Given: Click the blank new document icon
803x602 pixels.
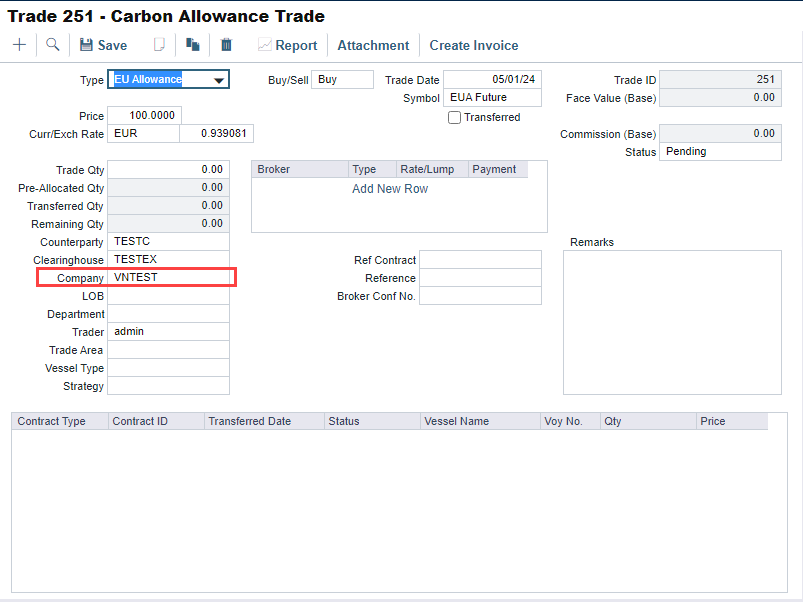Looking at the screenshot, I should pyautogui.click(x=158, y=45).
